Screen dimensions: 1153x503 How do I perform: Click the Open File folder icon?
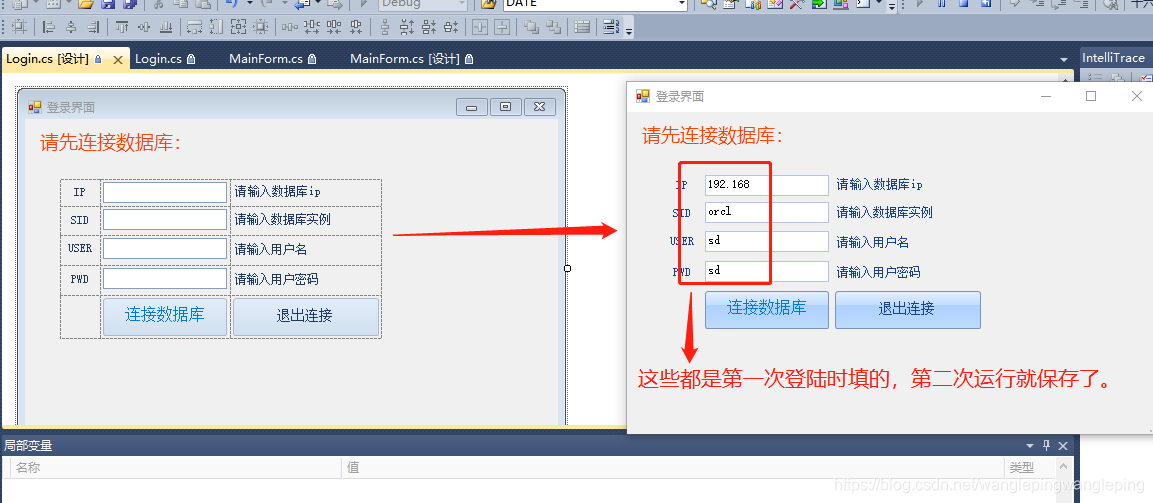tap(85, 4)
